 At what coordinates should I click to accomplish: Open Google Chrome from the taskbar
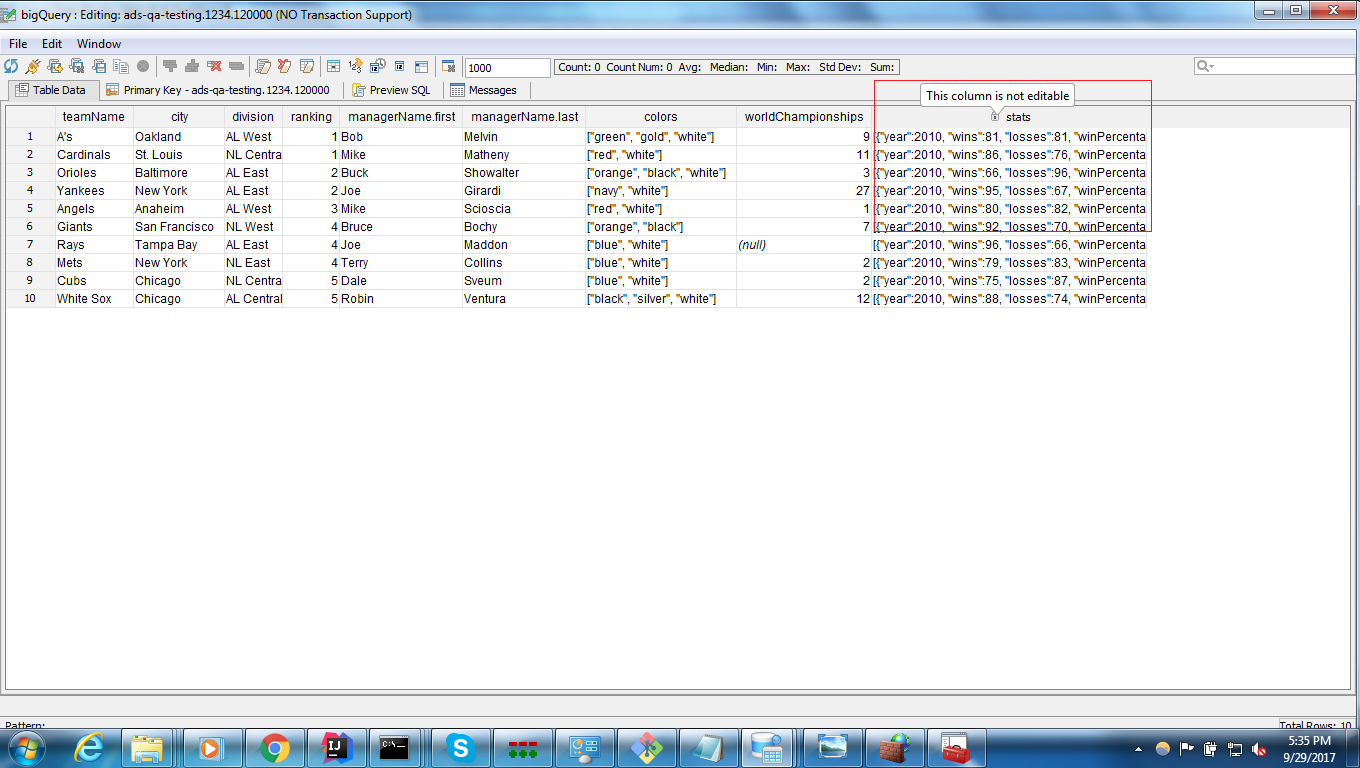point(275,747)
